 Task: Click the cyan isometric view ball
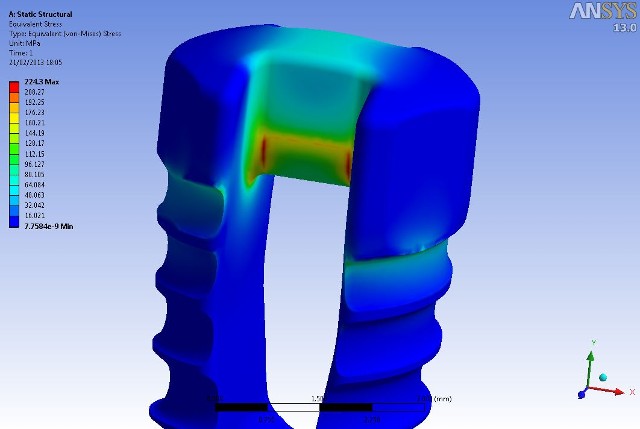pos(603,377)
